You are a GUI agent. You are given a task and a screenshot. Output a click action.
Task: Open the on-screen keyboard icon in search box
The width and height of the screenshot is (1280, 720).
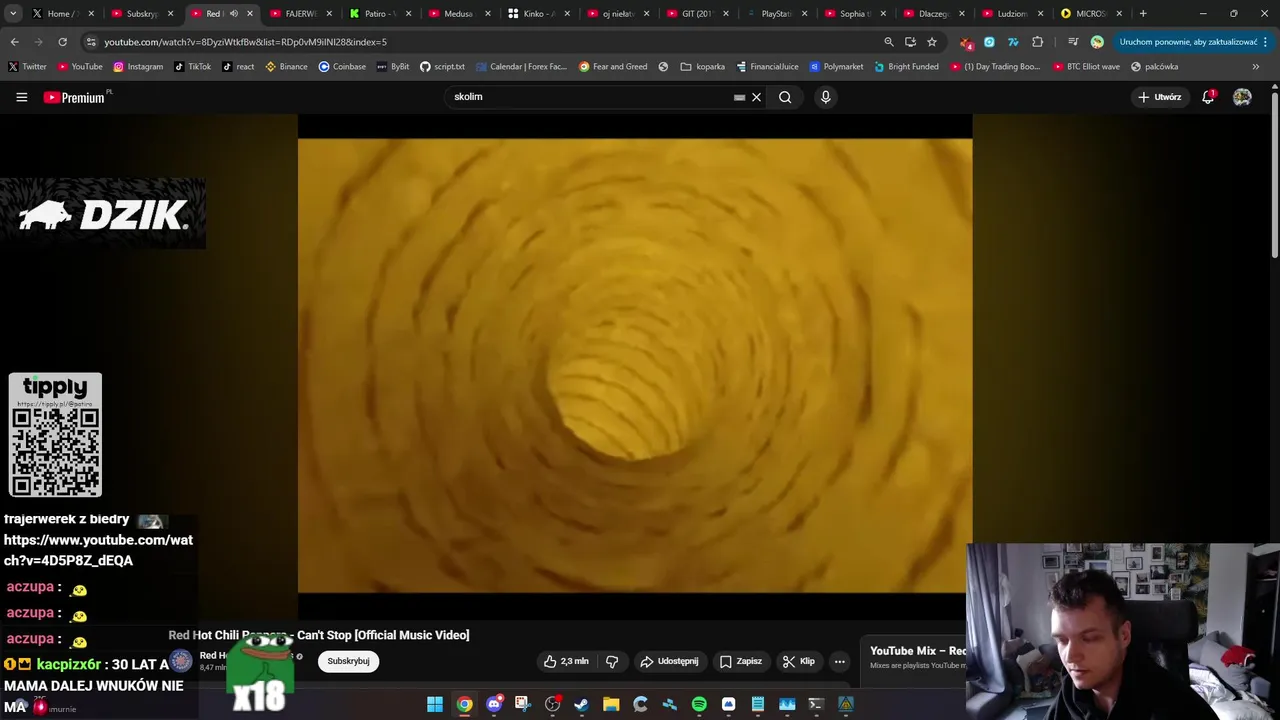pos(740,97)
